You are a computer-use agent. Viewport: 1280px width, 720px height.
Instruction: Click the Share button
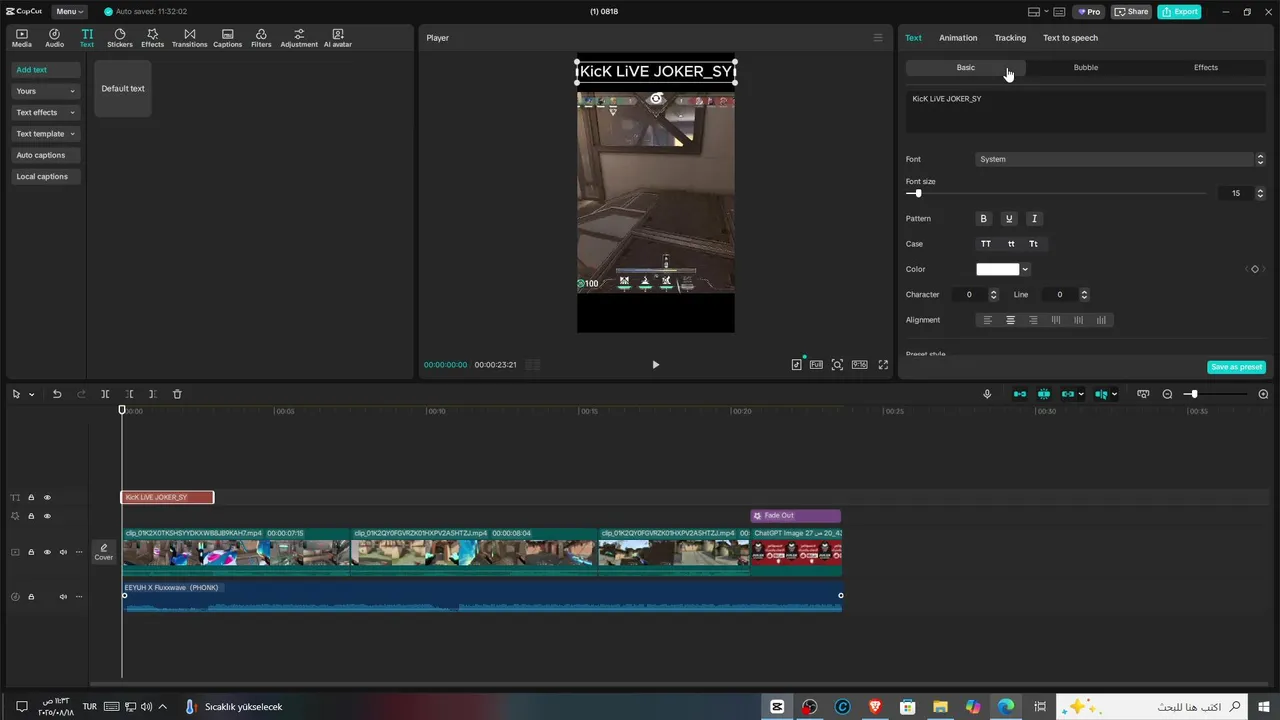(1131, 12)
